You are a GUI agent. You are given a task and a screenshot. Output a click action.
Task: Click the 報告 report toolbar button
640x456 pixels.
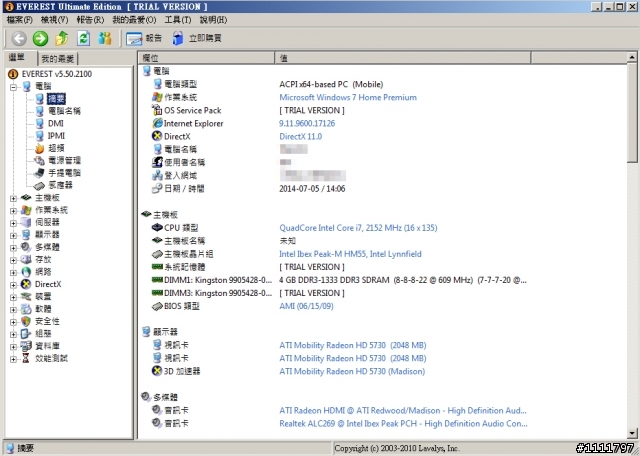pos(144,38)
